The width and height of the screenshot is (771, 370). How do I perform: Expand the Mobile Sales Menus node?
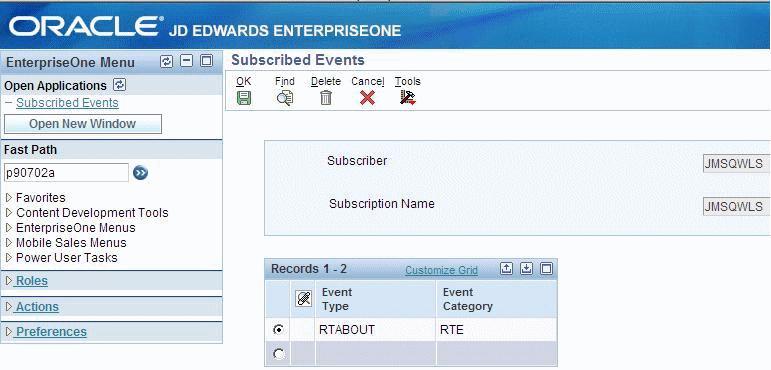coord(9,243)
